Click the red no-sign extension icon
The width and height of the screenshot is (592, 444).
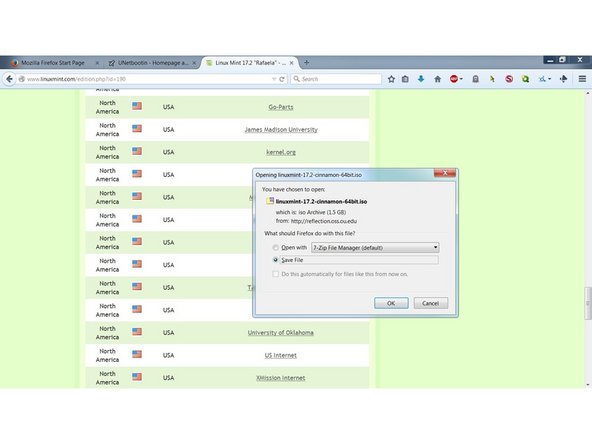coord(509,79)
